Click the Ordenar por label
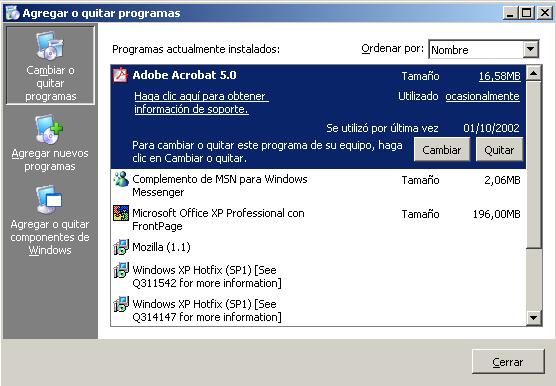556x386 pixels. point(393,48)
